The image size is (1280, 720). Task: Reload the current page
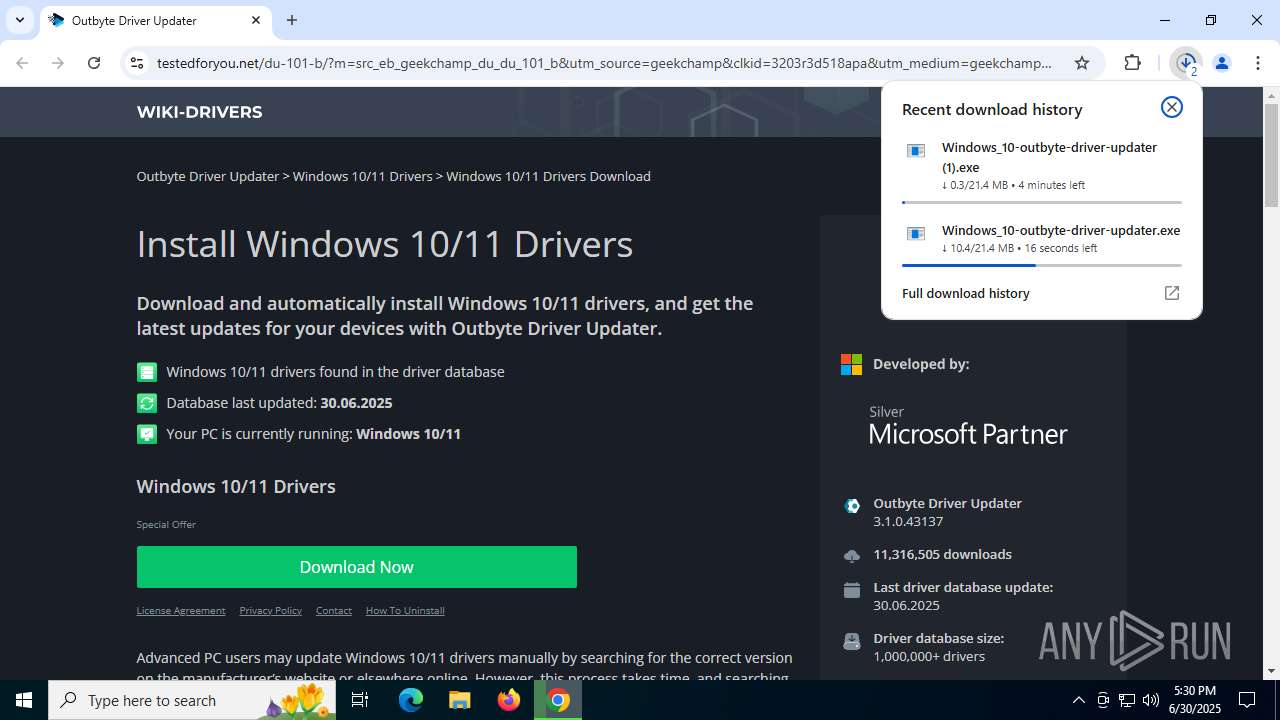(x=94, y=63)
